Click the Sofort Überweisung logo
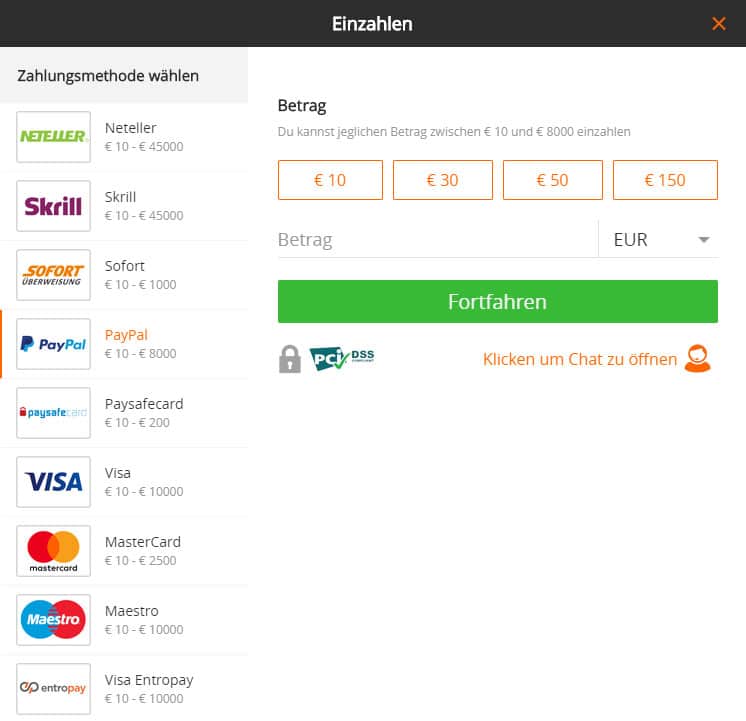The image size is (746, 721). pyautogui.click(x=53, y=275)
